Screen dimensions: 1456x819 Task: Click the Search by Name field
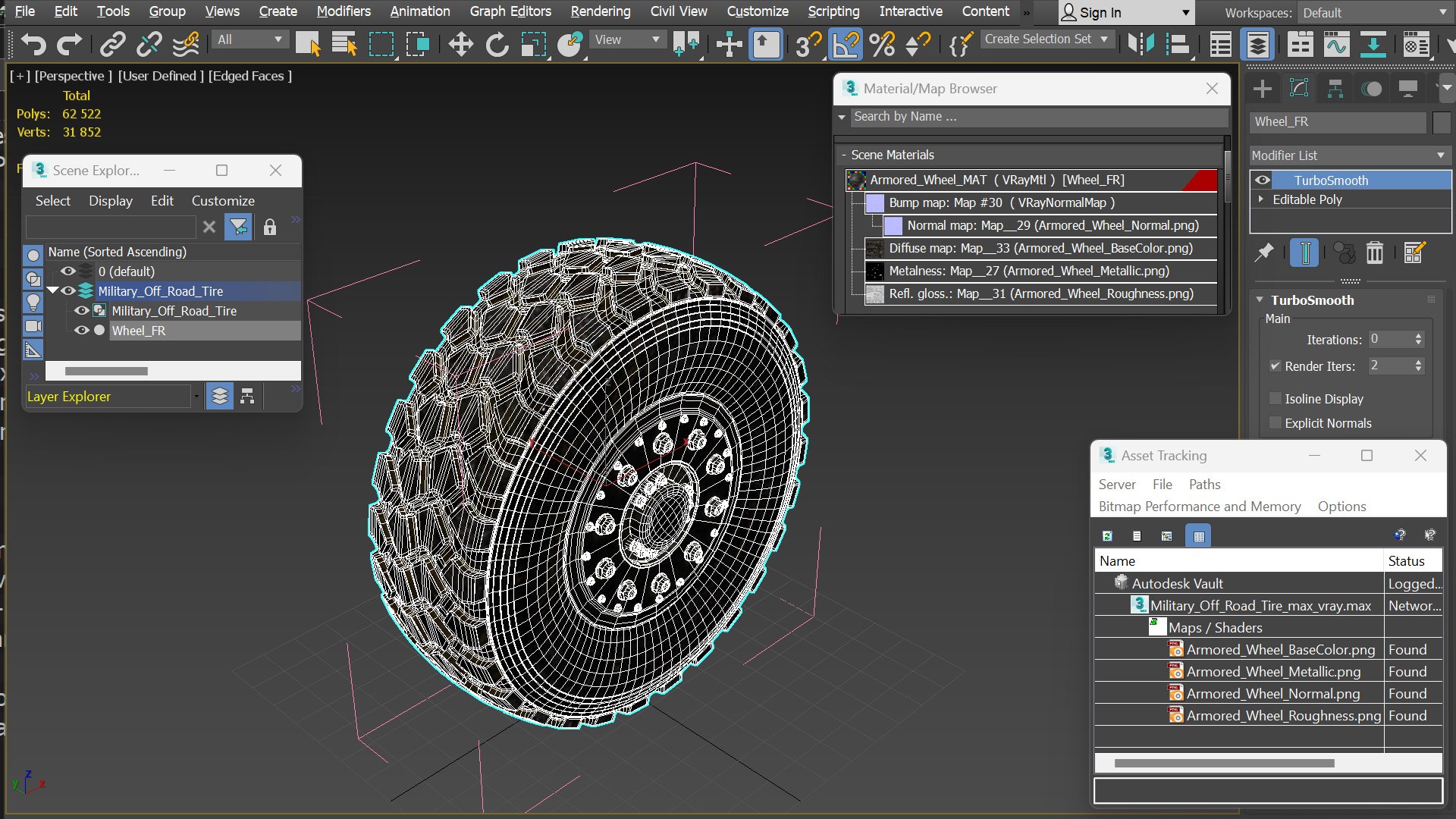pyautogui.click(x=1038, y=116)
